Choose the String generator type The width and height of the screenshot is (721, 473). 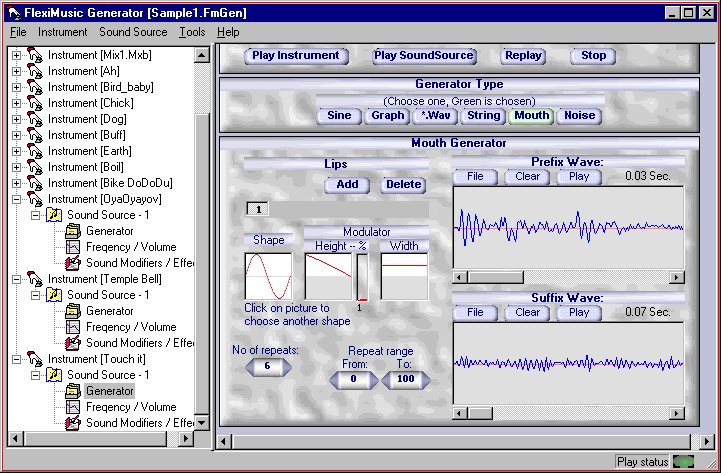pos(483,116)
